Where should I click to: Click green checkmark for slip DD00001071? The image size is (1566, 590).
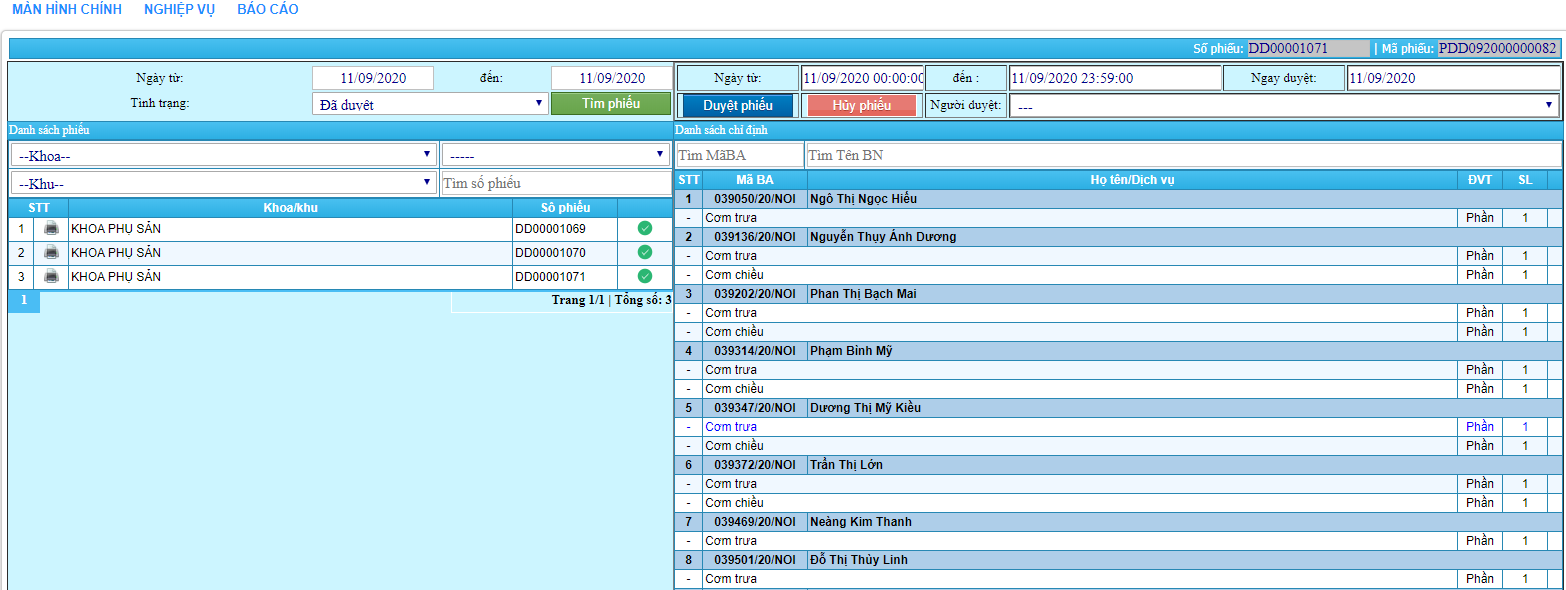645,277
